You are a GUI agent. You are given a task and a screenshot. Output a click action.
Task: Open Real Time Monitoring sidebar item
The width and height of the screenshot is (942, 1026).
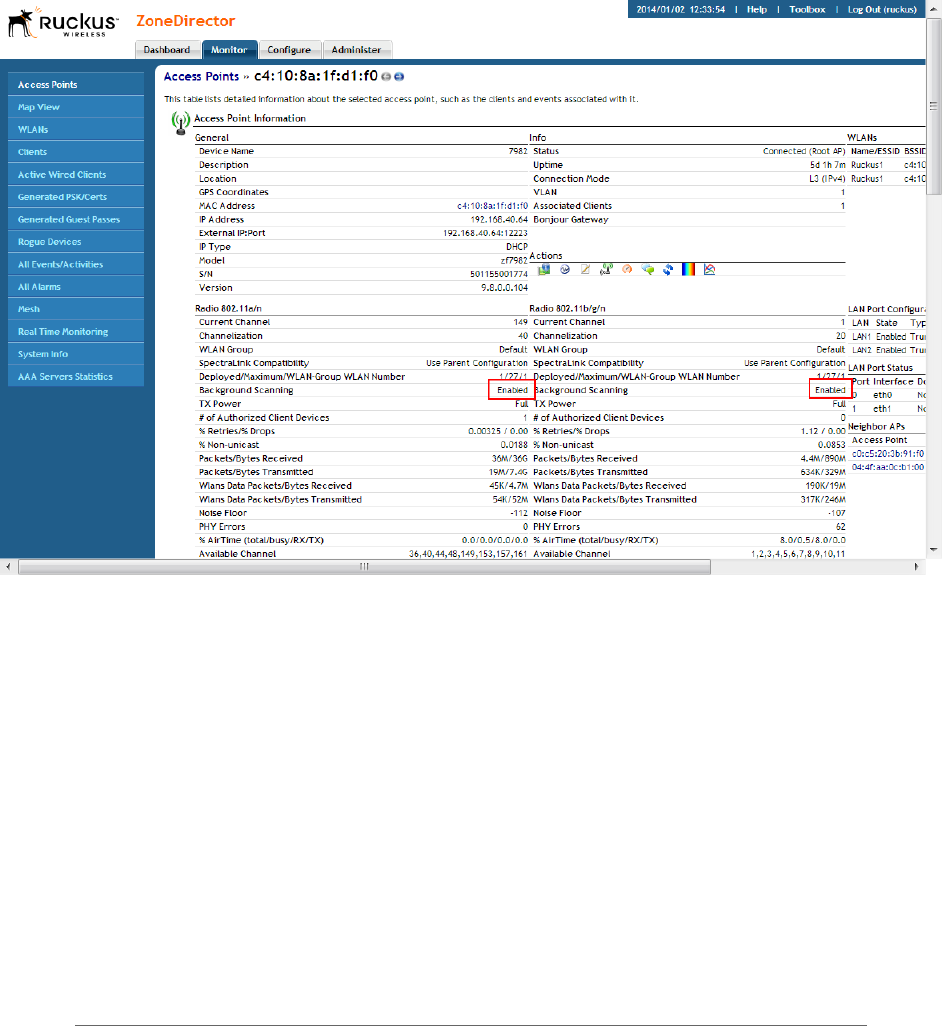(76, 332)
